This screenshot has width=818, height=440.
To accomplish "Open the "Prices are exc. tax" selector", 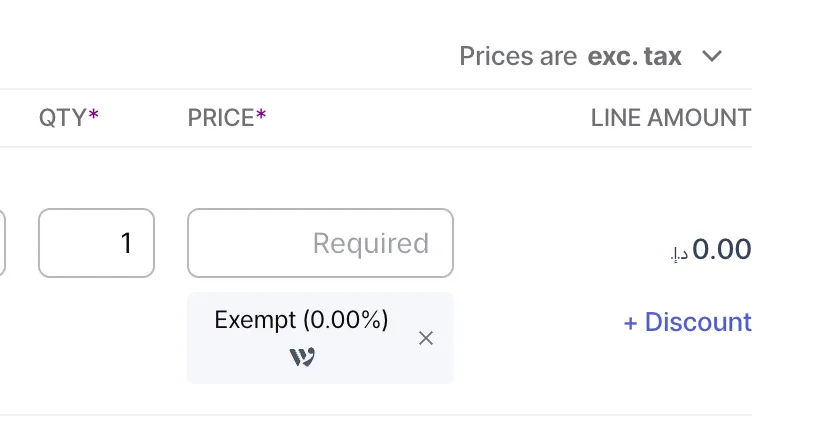I will coord(590,56).
